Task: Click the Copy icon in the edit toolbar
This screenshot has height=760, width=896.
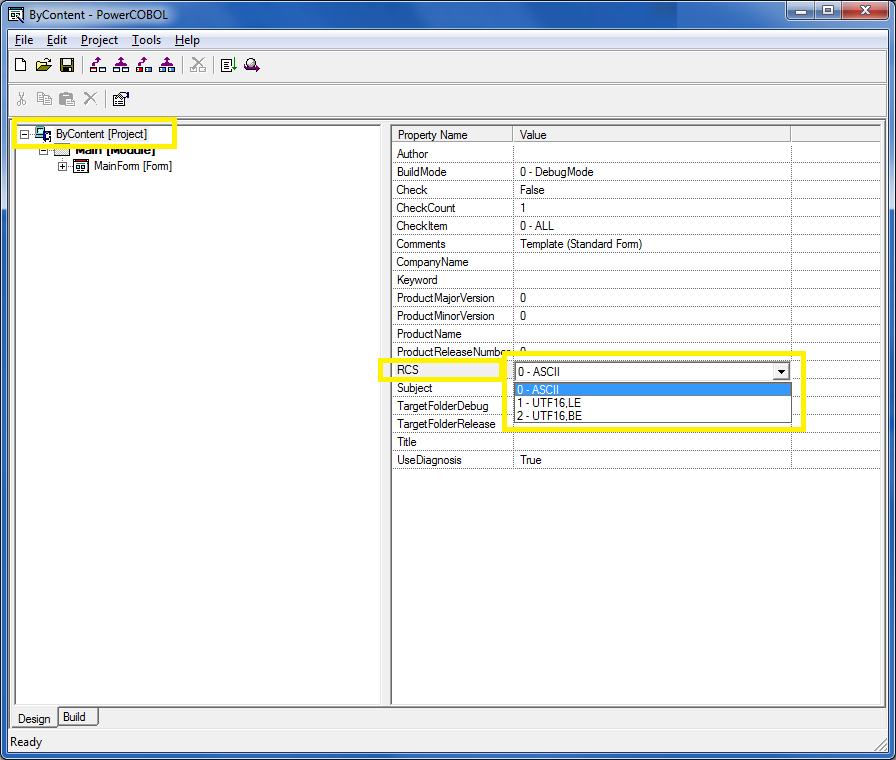Action: point(44,99)
